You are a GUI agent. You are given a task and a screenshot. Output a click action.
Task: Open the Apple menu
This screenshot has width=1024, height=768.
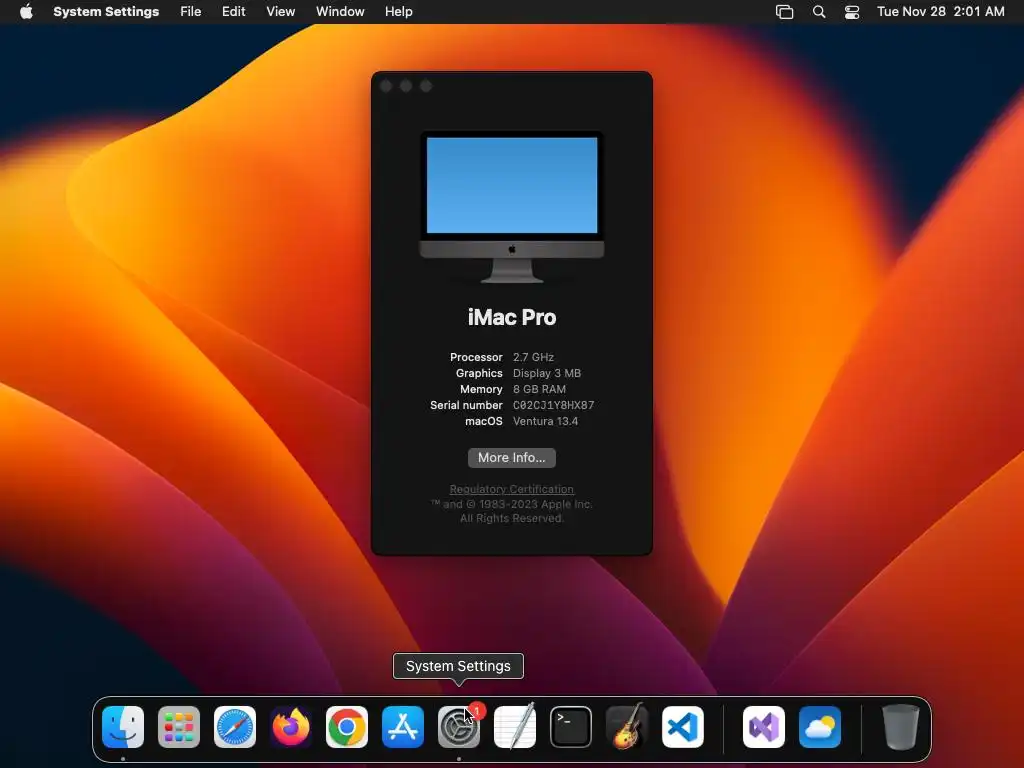(x=26, y=12)
